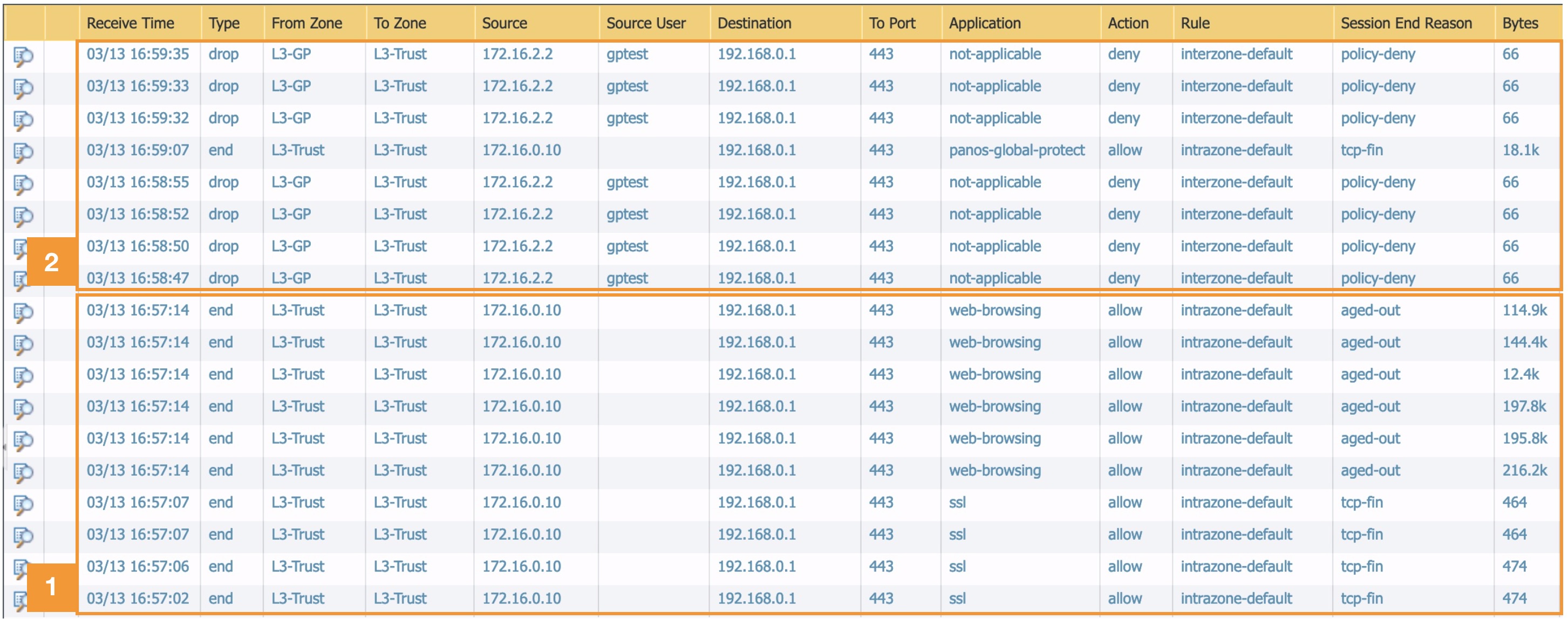Click the not-applicable application link
1568x619 pixels.
click(x=994, y=54)
